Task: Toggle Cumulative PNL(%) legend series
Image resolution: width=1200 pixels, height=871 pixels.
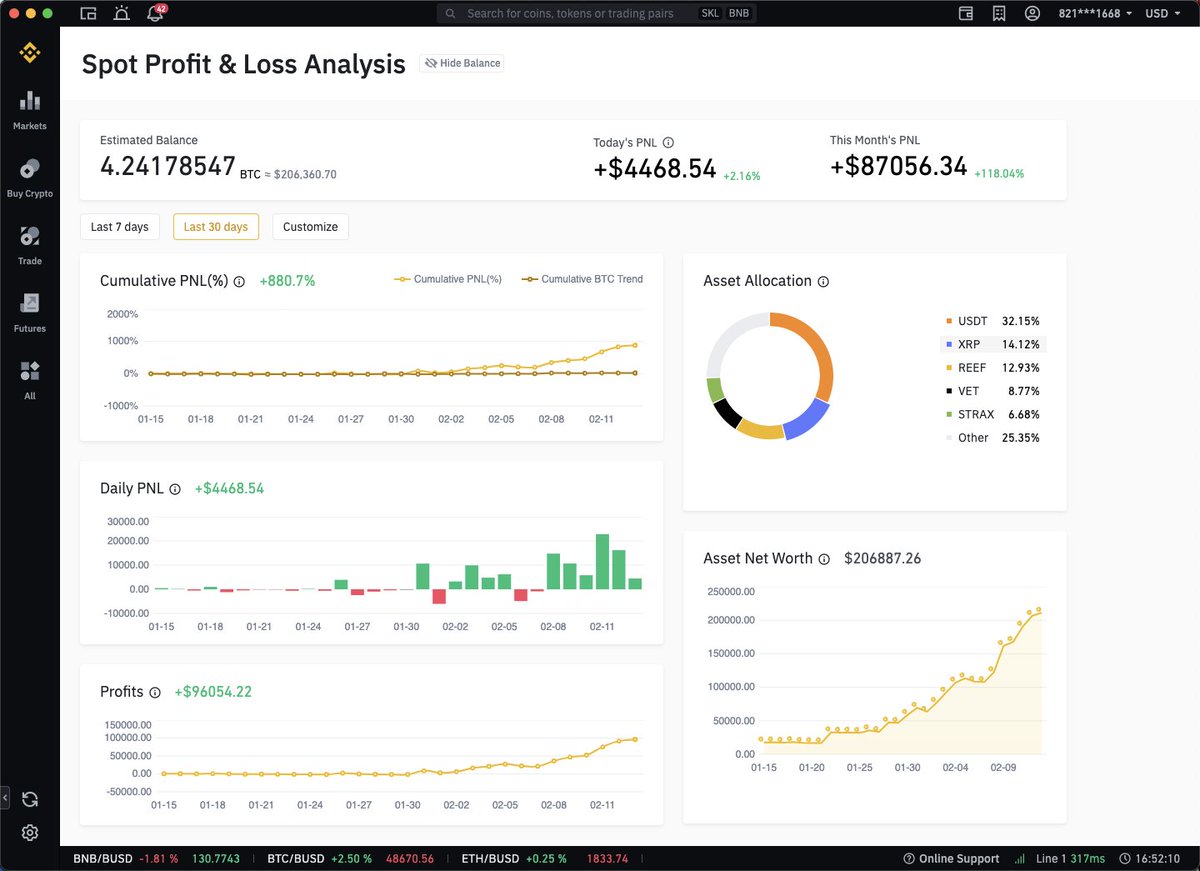Action: pos(448,279)
